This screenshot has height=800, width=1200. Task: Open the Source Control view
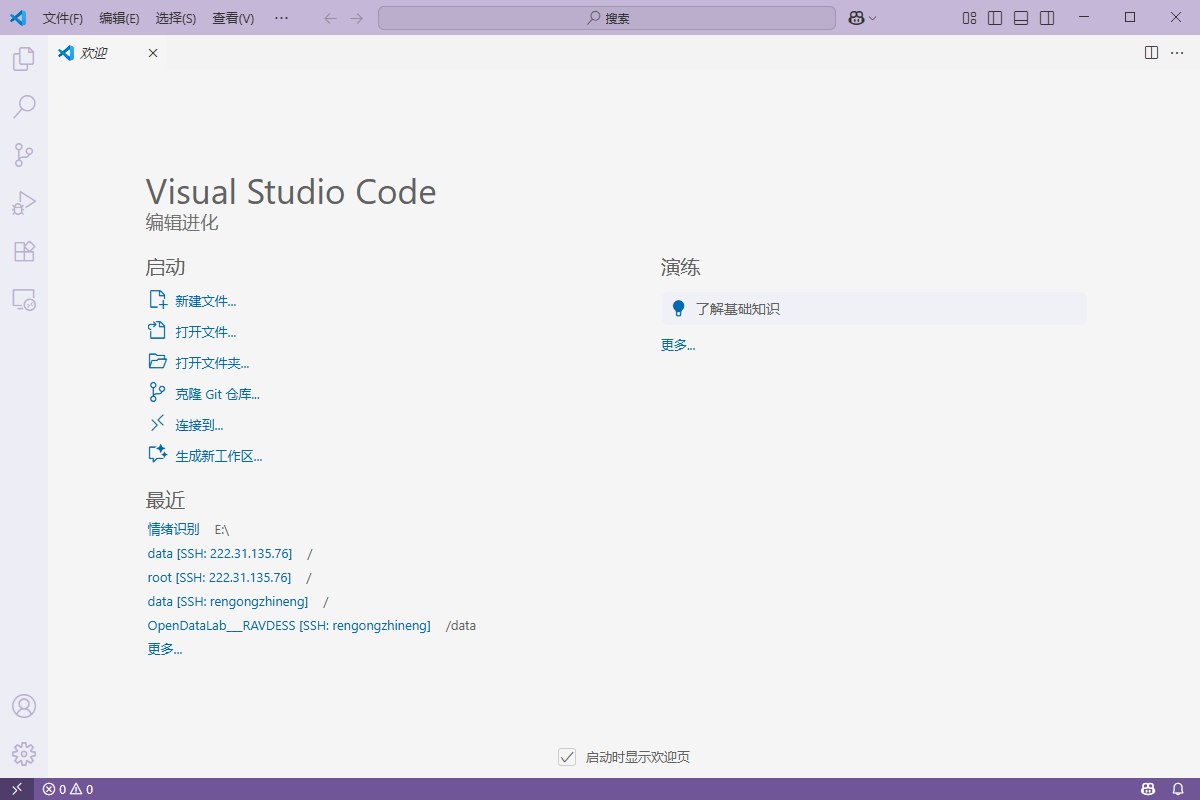pyautogui.click(x=24, y=155)
